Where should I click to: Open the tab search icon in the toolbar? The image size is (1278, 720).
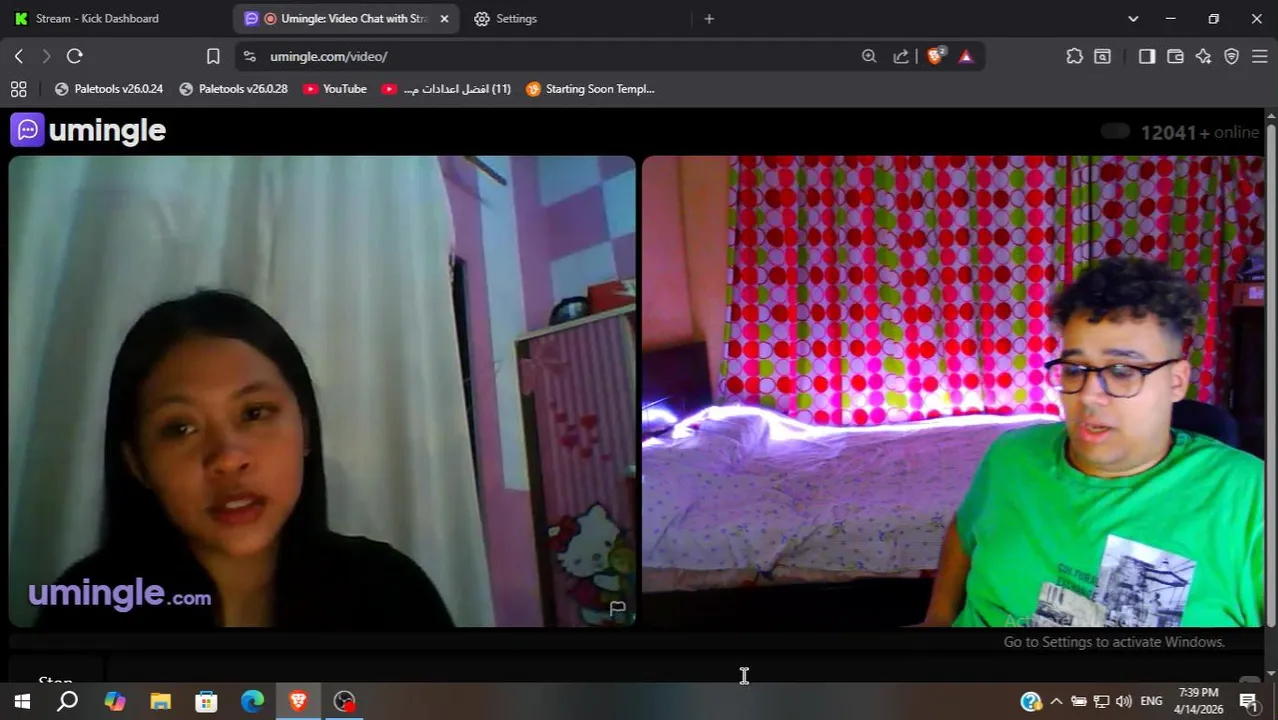tap(1102, 57)
